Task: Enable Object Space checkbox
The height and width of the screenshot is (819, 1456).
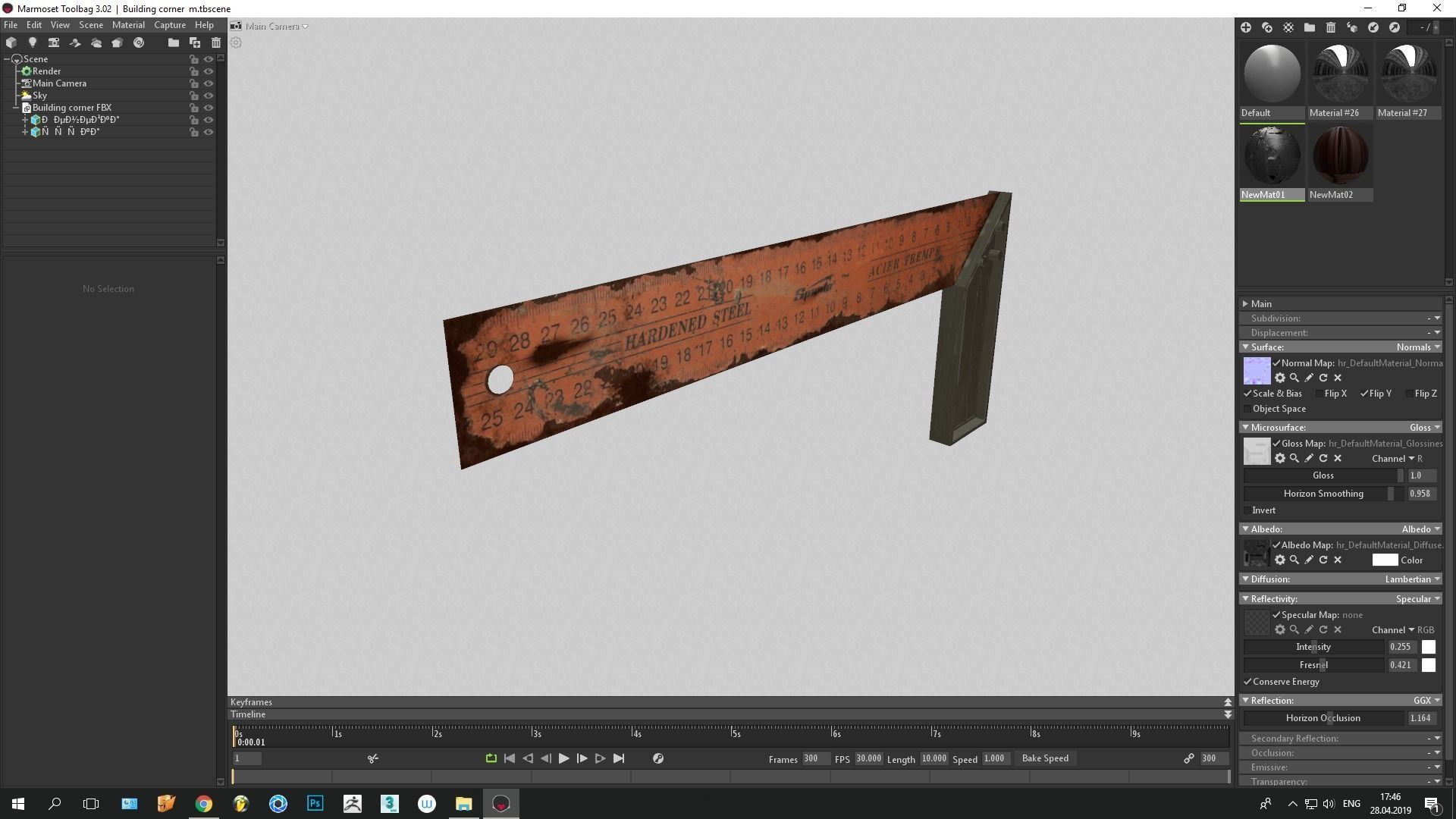Action: click(1248, 409)
